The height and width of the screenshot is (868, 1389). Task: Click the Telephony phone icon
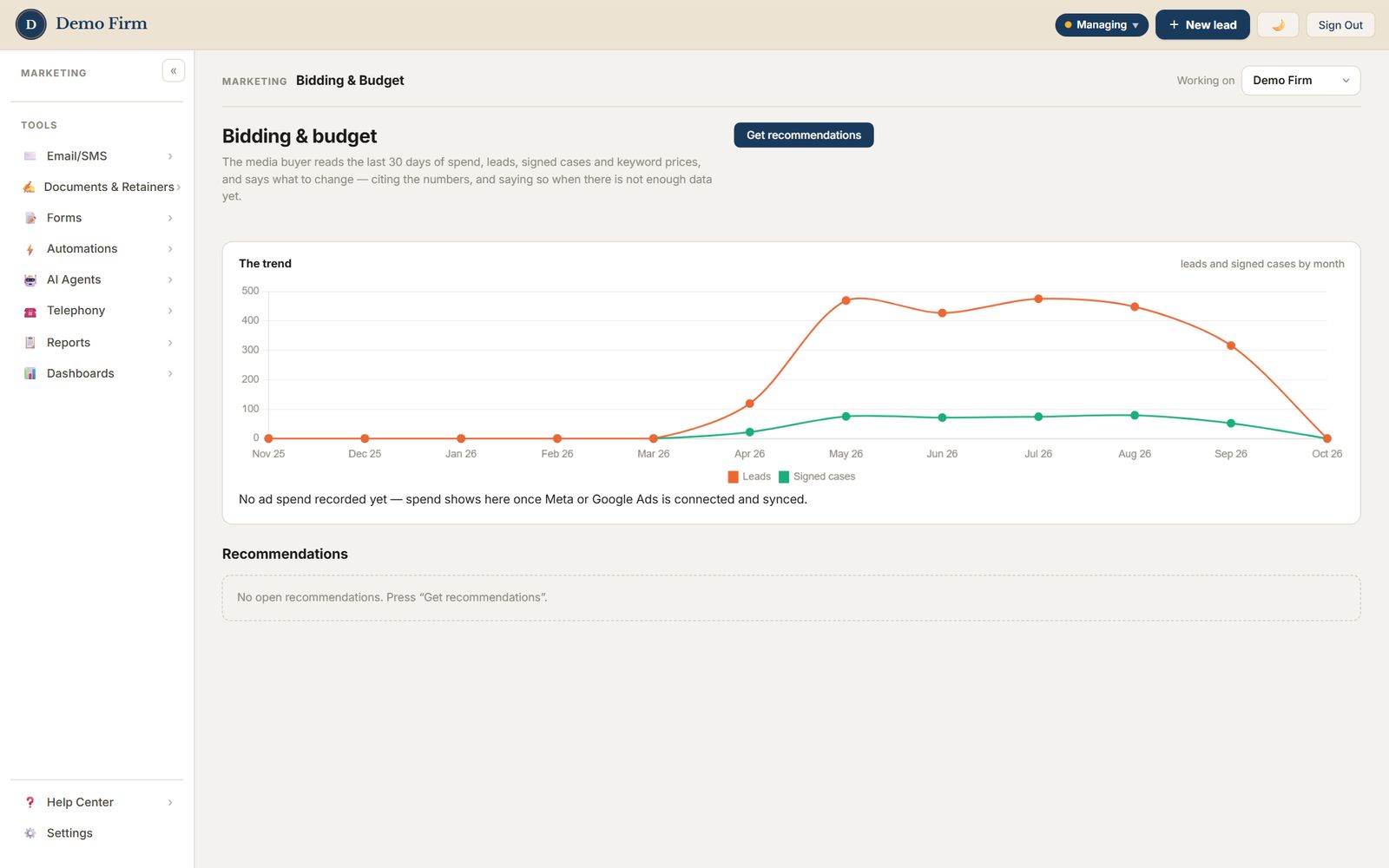[30, 311]
